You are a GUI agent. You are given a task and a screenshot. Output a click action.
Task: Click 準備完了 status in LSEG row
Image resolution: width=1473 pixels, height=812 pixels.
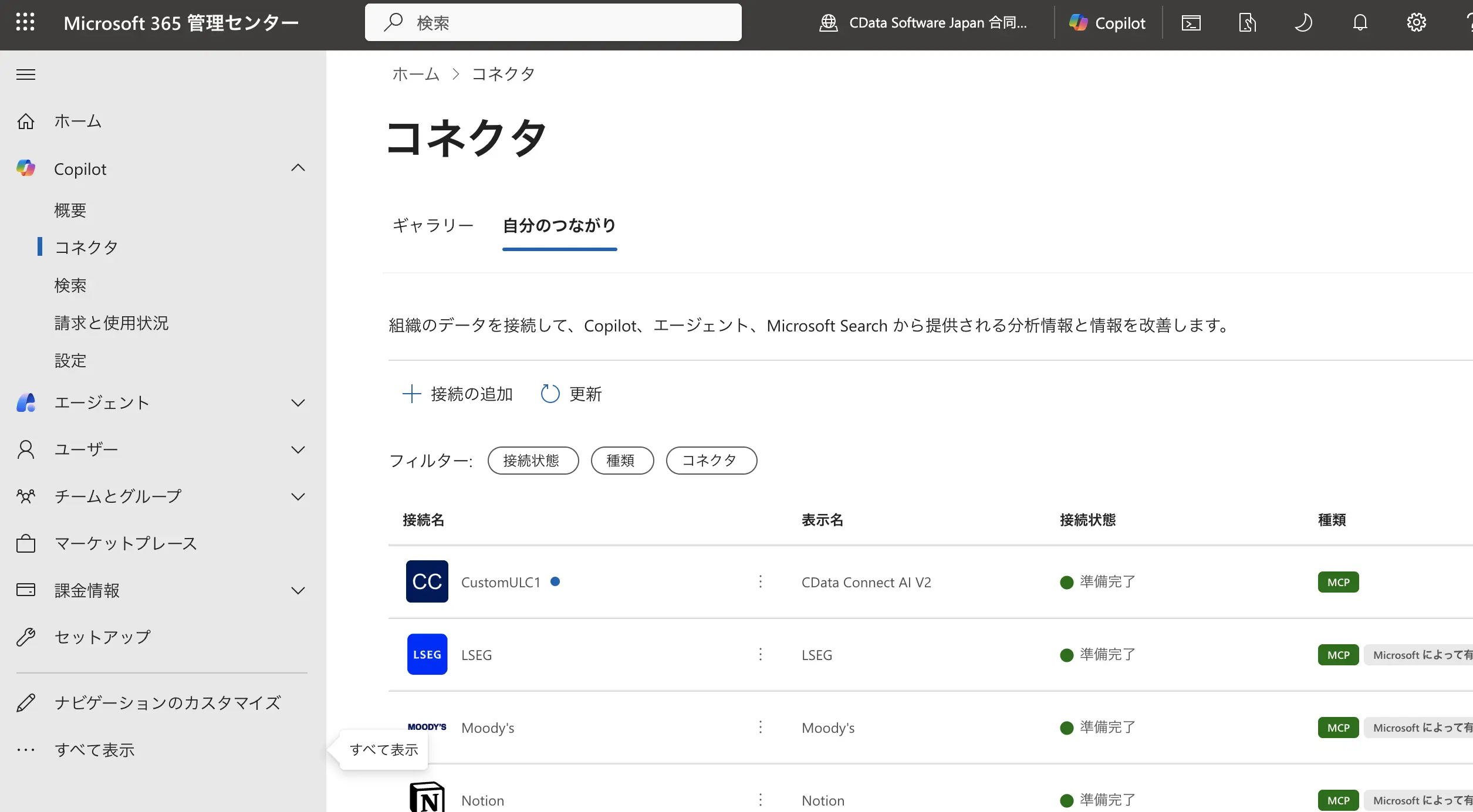click(x=1107, y=654)
